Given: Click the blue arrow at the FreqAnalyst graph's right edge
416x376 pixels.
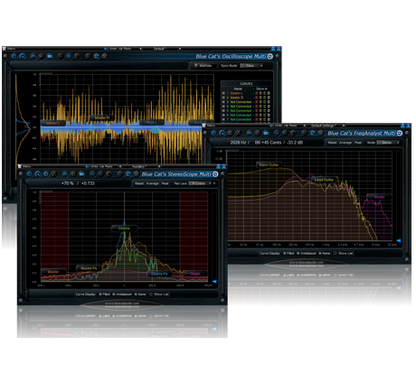Looking at the screenshot, I should [x=398, y=240].
